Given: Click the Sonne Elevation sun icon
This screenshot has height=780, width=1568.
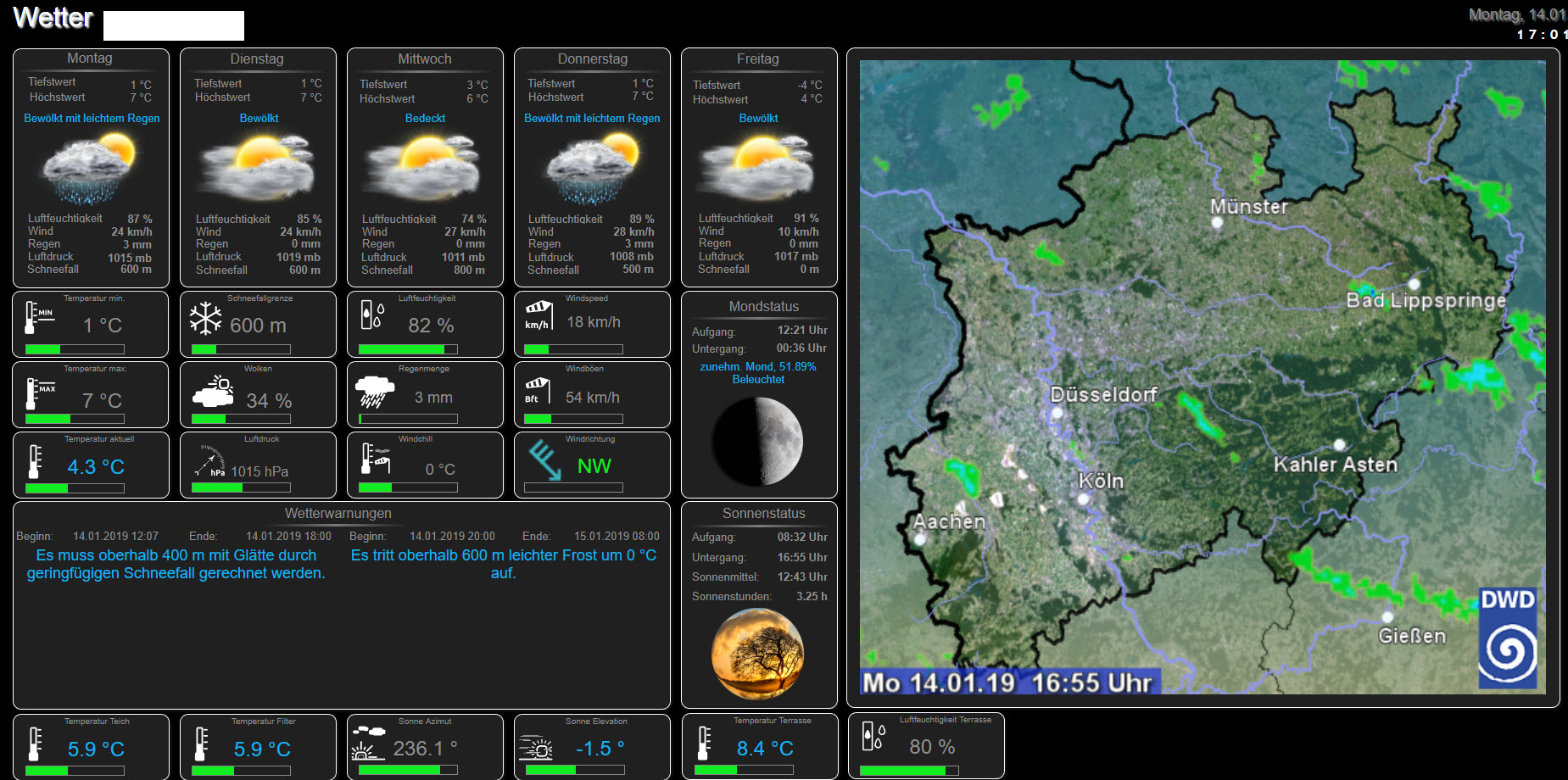Looking at the screenshot, I should coord(536,748).
